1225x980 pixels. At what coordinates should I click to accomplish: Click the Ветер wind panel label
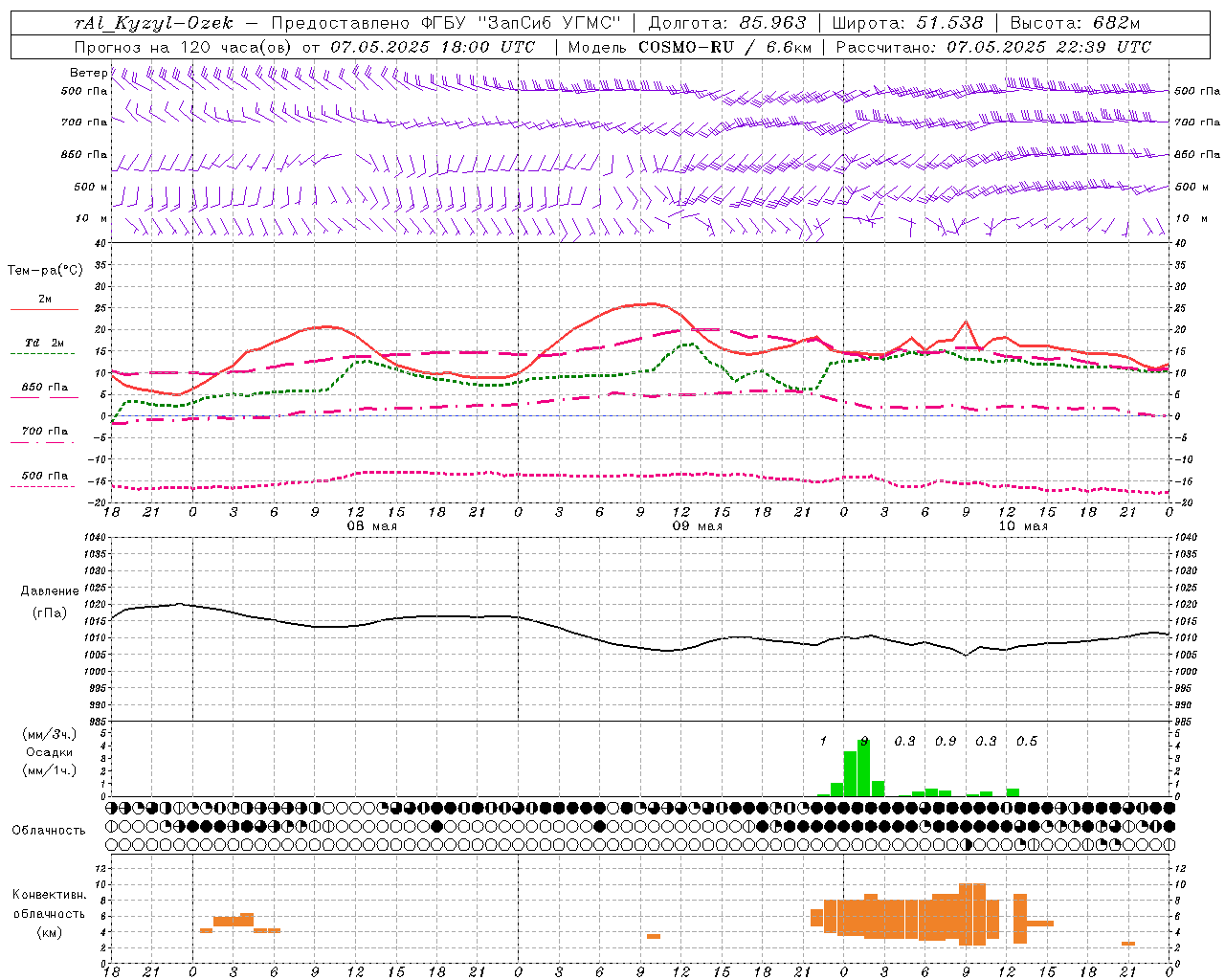pyautogui.click(x=88, y=73)
